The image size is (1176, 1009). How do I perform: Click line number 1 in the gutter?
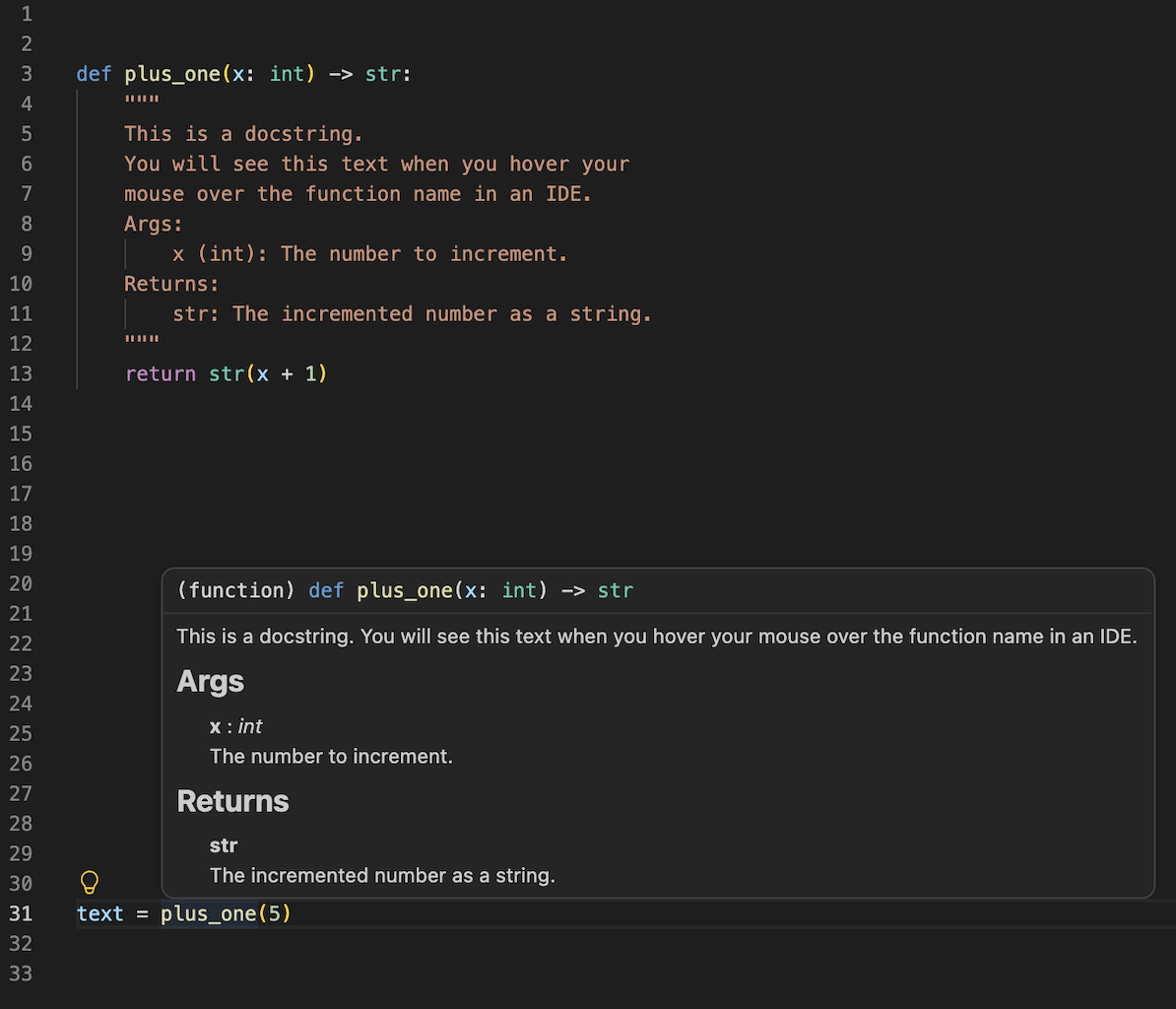(x=27, y=14)
